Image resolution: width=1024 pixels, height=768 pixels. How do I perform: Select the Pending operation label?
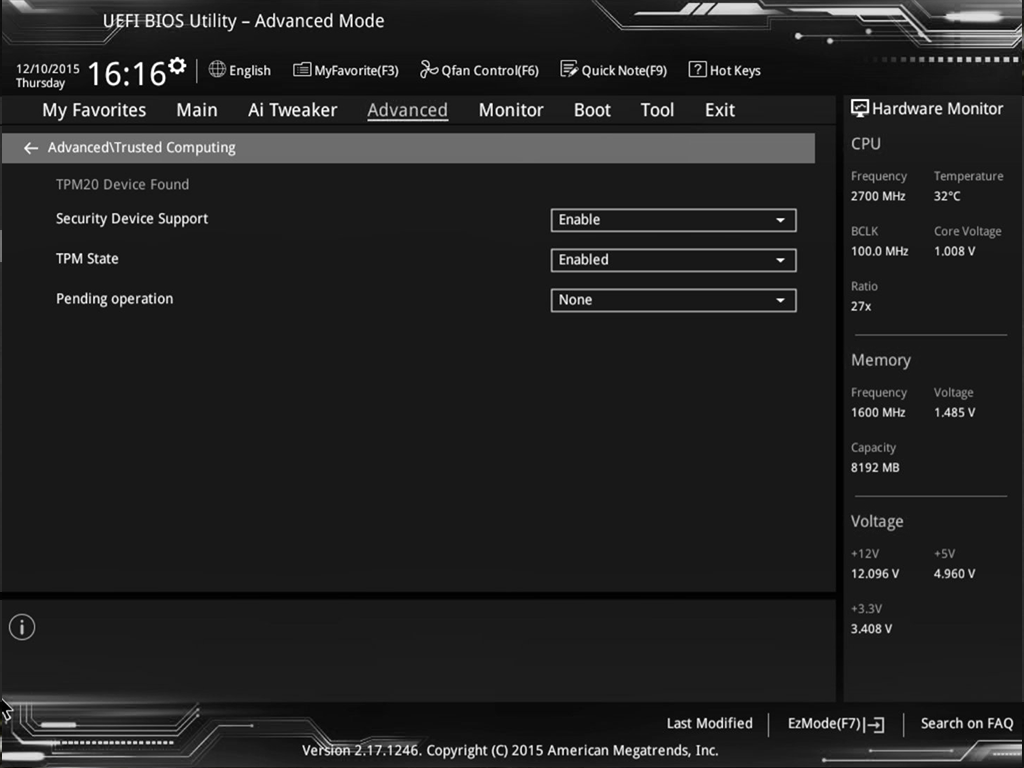tap(114, 299)
